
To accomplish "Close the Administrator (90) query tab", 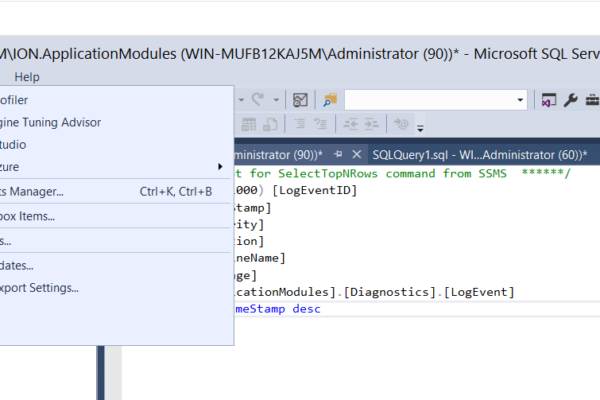I will click(357, 154).
